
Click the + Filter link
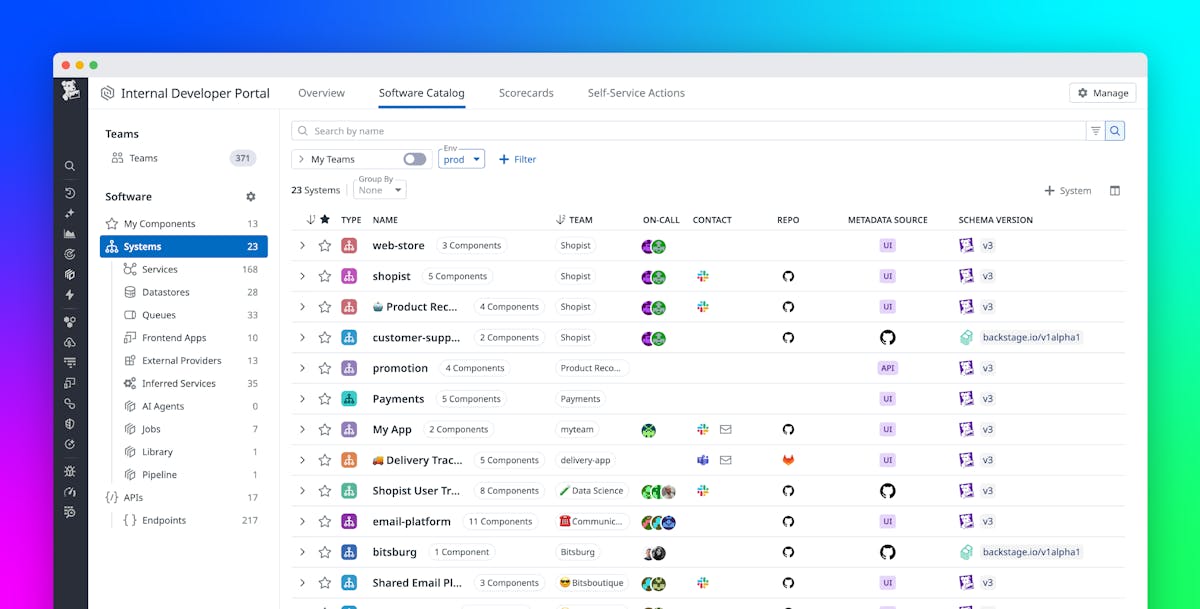517,158
